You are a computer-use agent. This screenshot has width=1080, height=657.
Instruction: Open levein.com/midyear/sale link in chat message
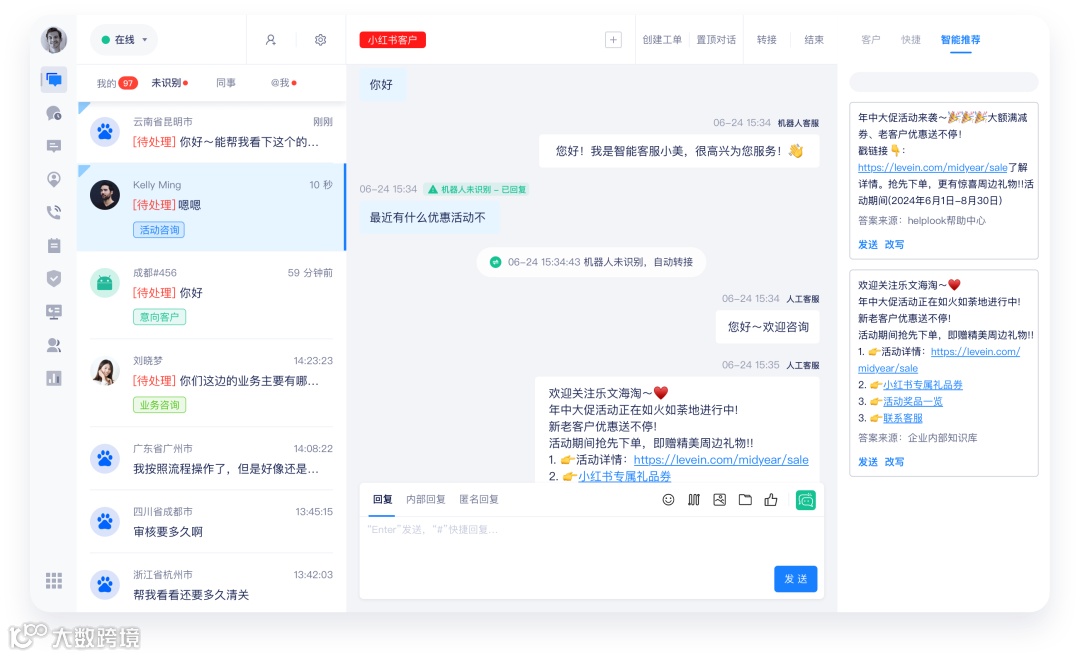(x=720, y=459)
